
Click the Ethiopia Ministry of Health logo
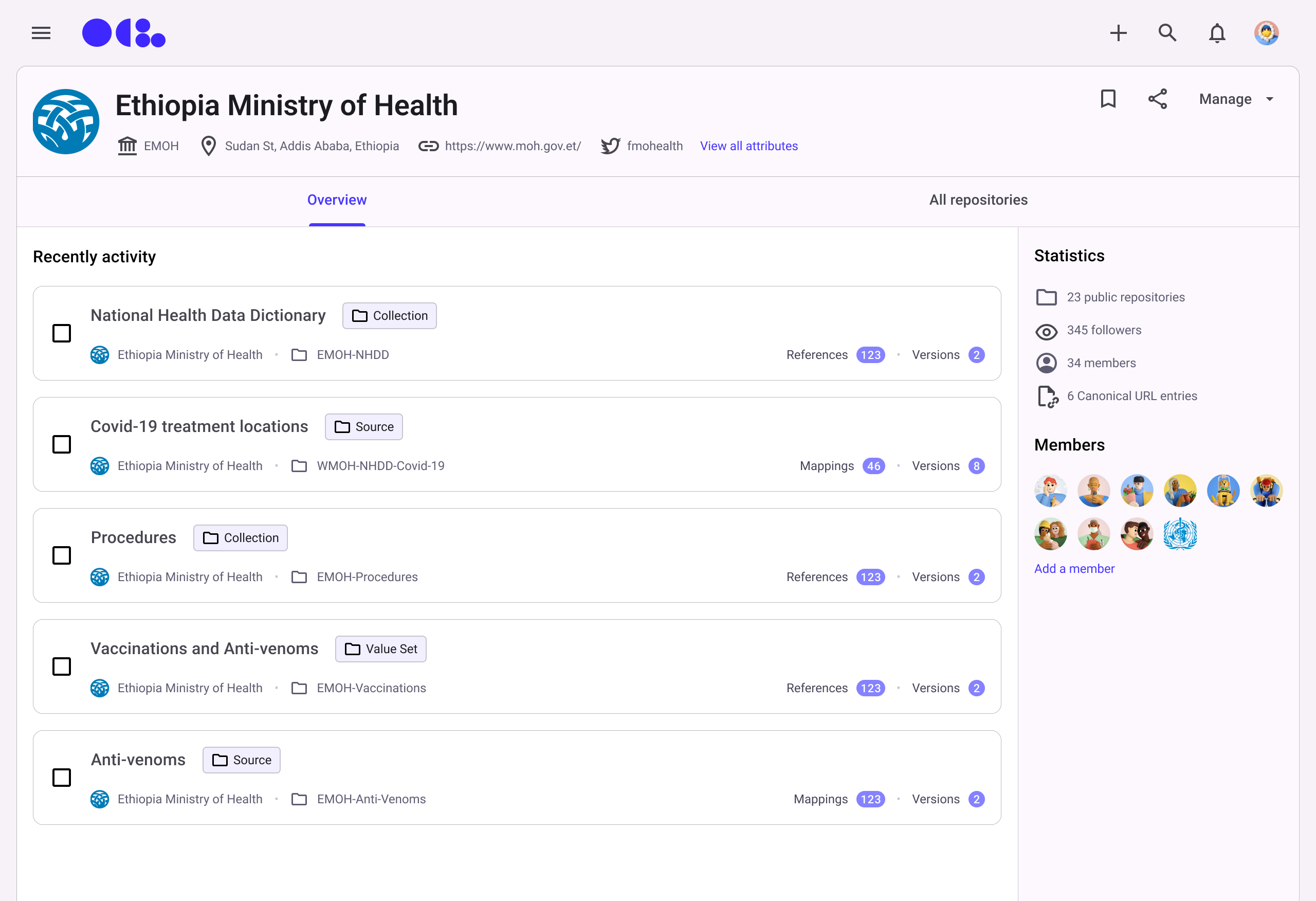[x=66, y=121]
